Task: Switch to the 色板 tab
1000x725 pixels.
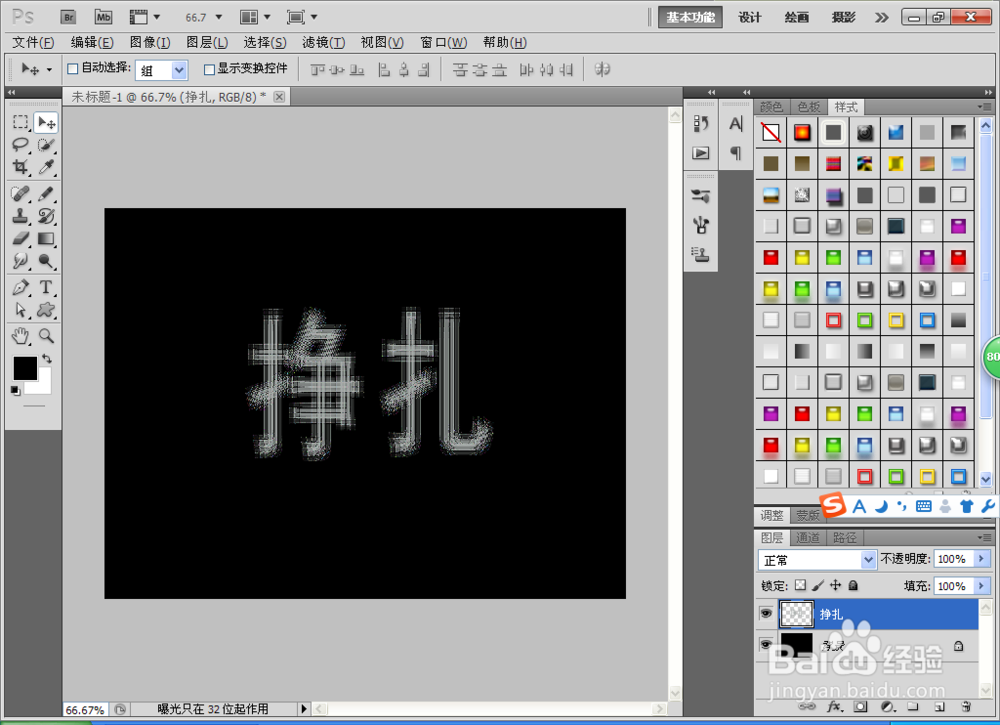Action: (809, 106)
